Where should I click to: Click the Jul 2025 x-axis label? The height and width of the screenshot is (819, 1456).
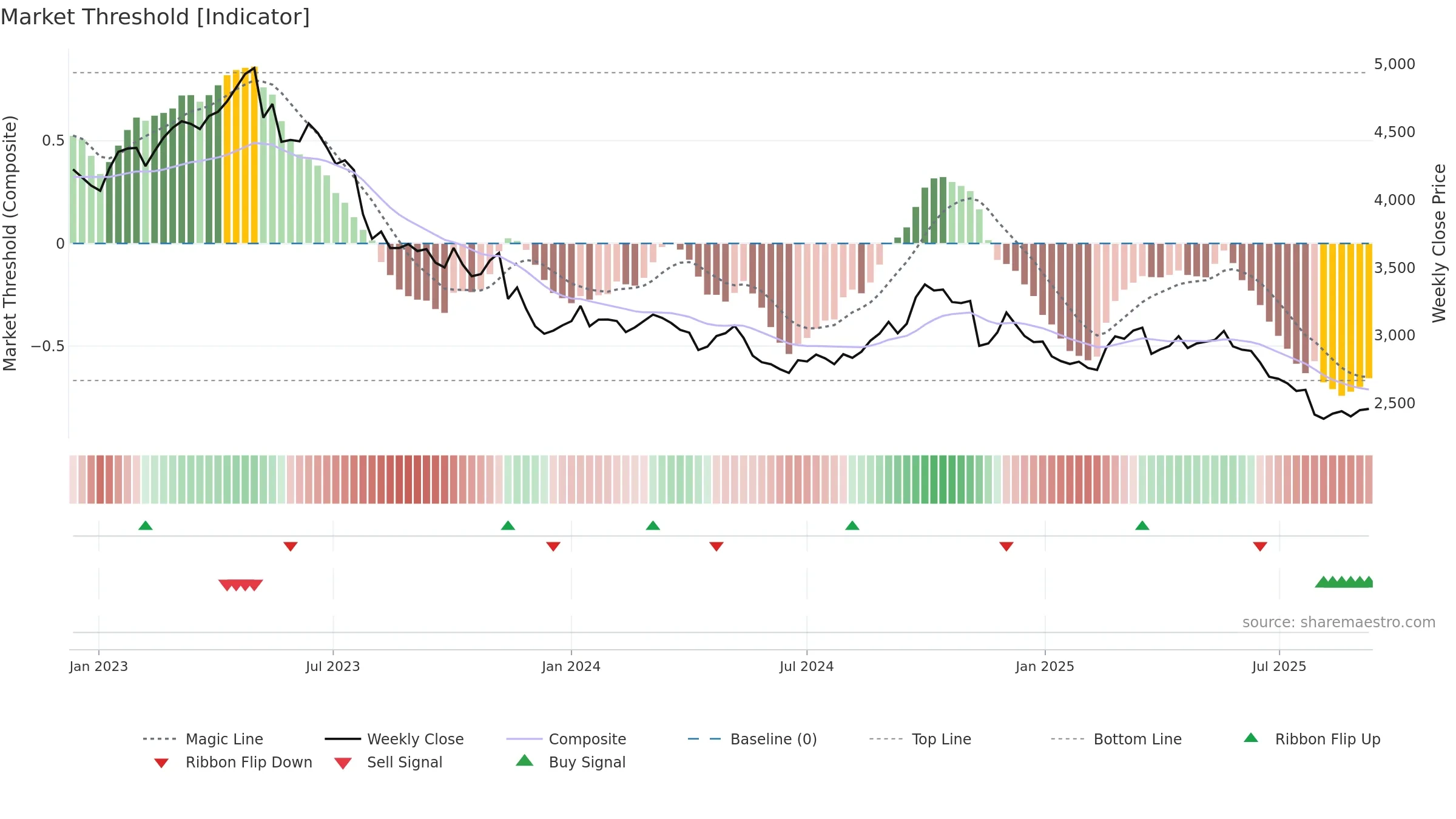coord(1279,667)
